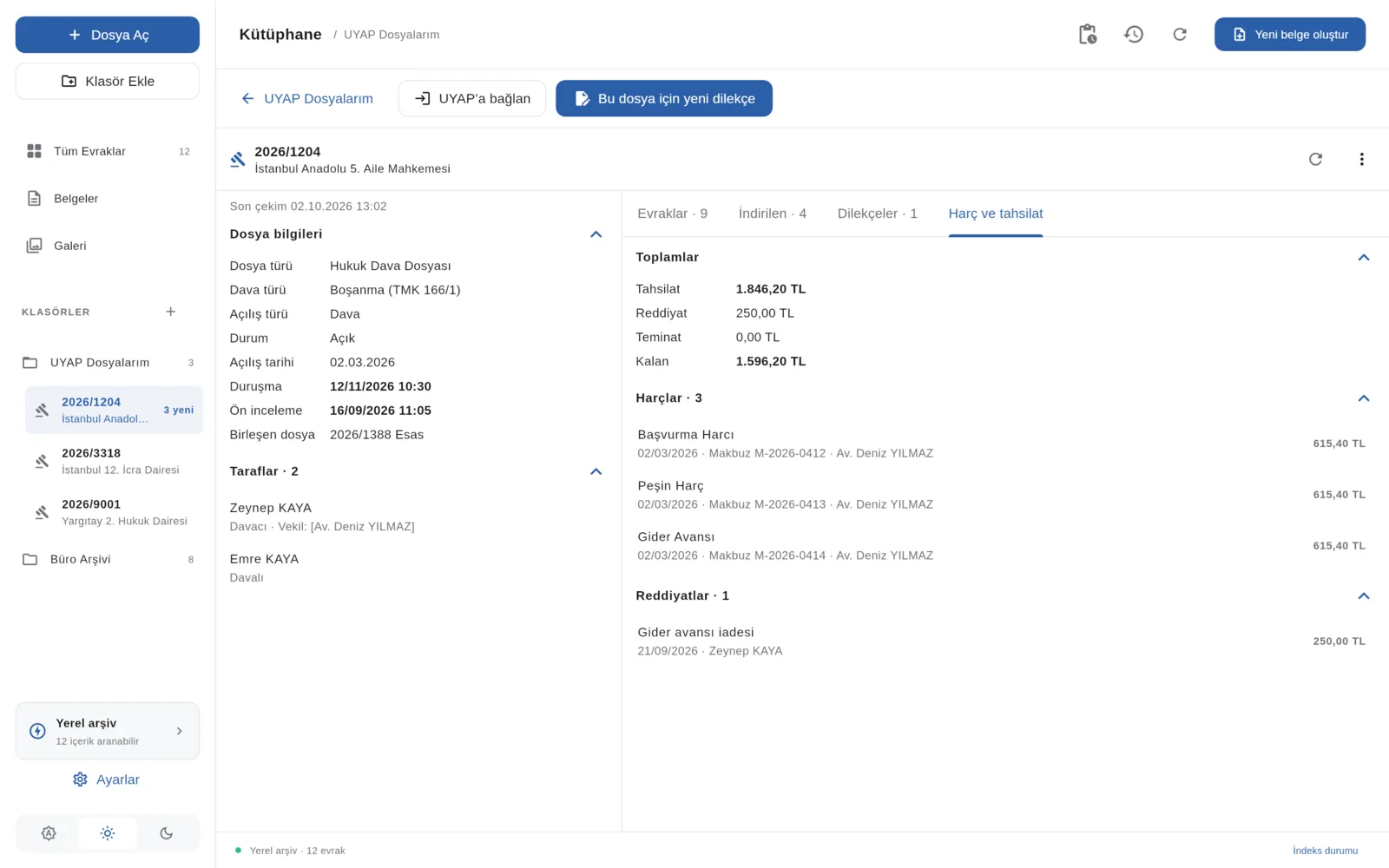1389x868 pixels.
Task: Collapse the Reddiyatlar section
Action: tap(1363, 596)
